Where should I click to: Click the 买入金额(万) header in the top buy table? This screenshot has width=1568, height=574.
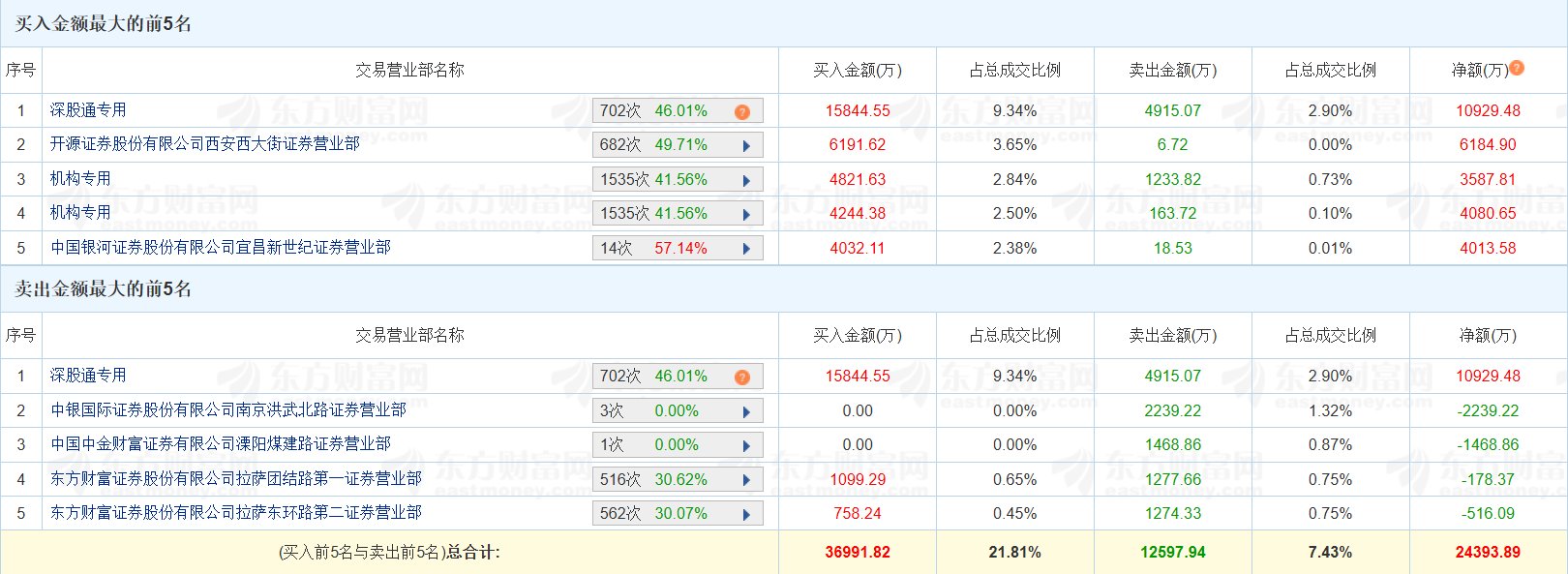click(x=857, y=70)
